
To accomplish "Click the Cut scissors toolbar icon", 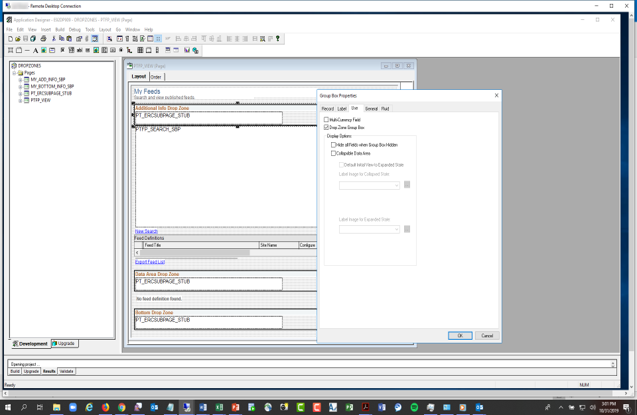I will point(54,39).
